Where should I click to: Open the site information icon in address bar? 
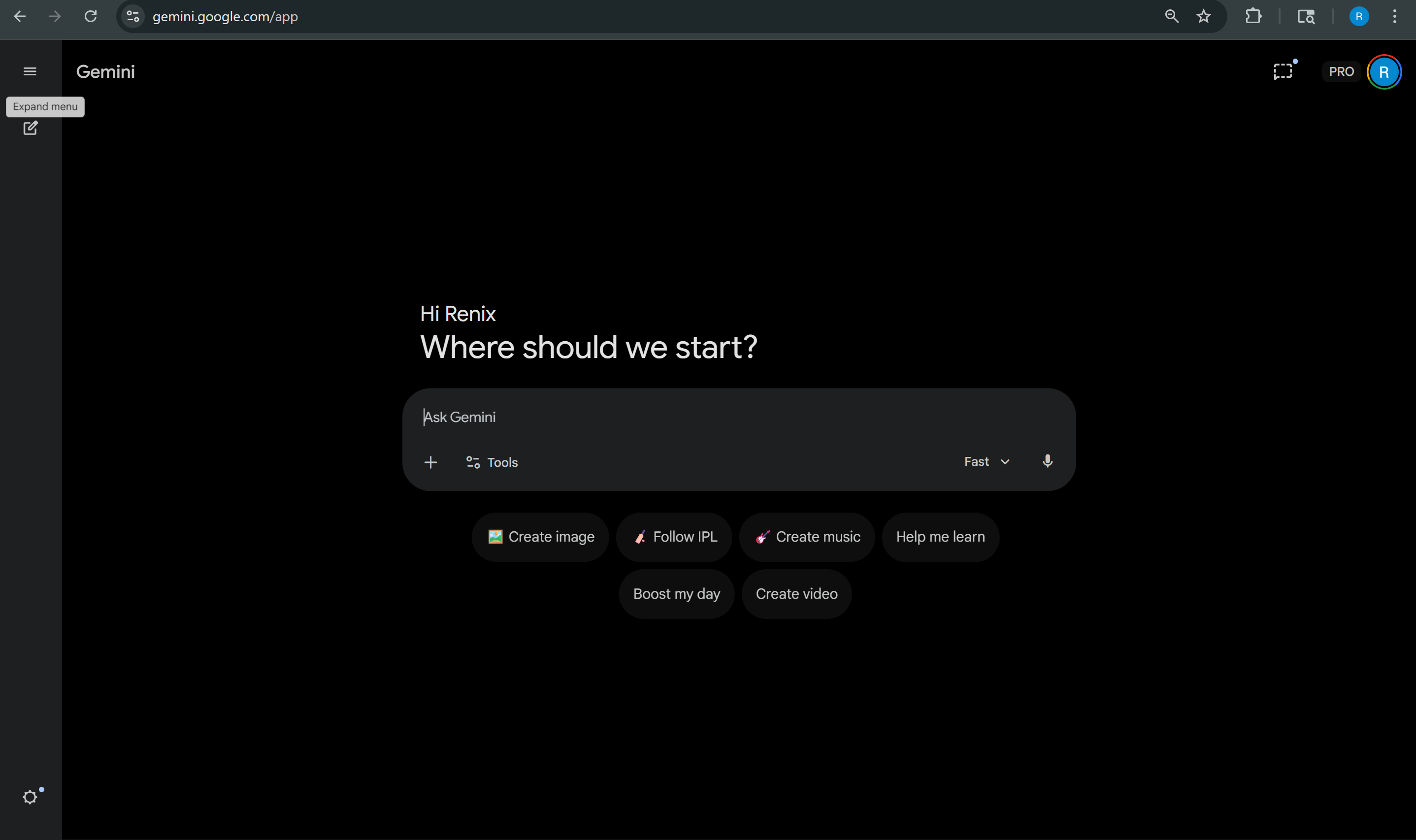(x=132, y=16)
